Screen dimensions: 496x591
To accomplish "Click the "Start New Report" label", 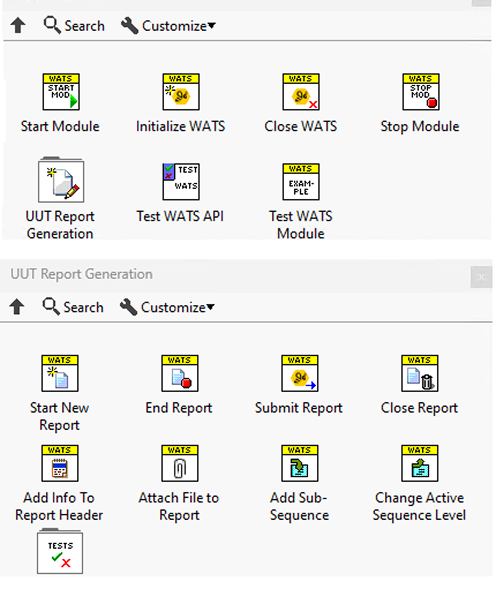I will coord(60,416).
